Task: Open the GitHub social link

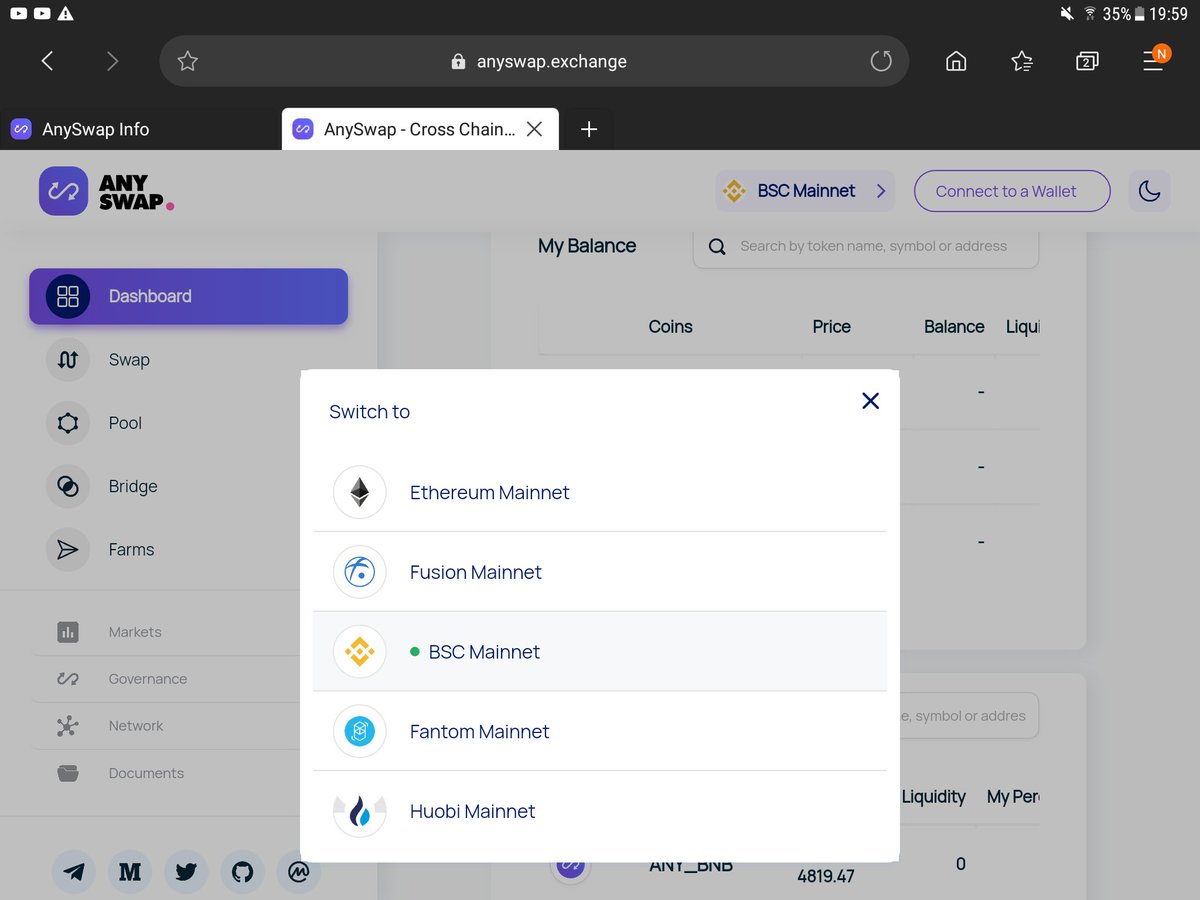Action: (x=242, y=872)
